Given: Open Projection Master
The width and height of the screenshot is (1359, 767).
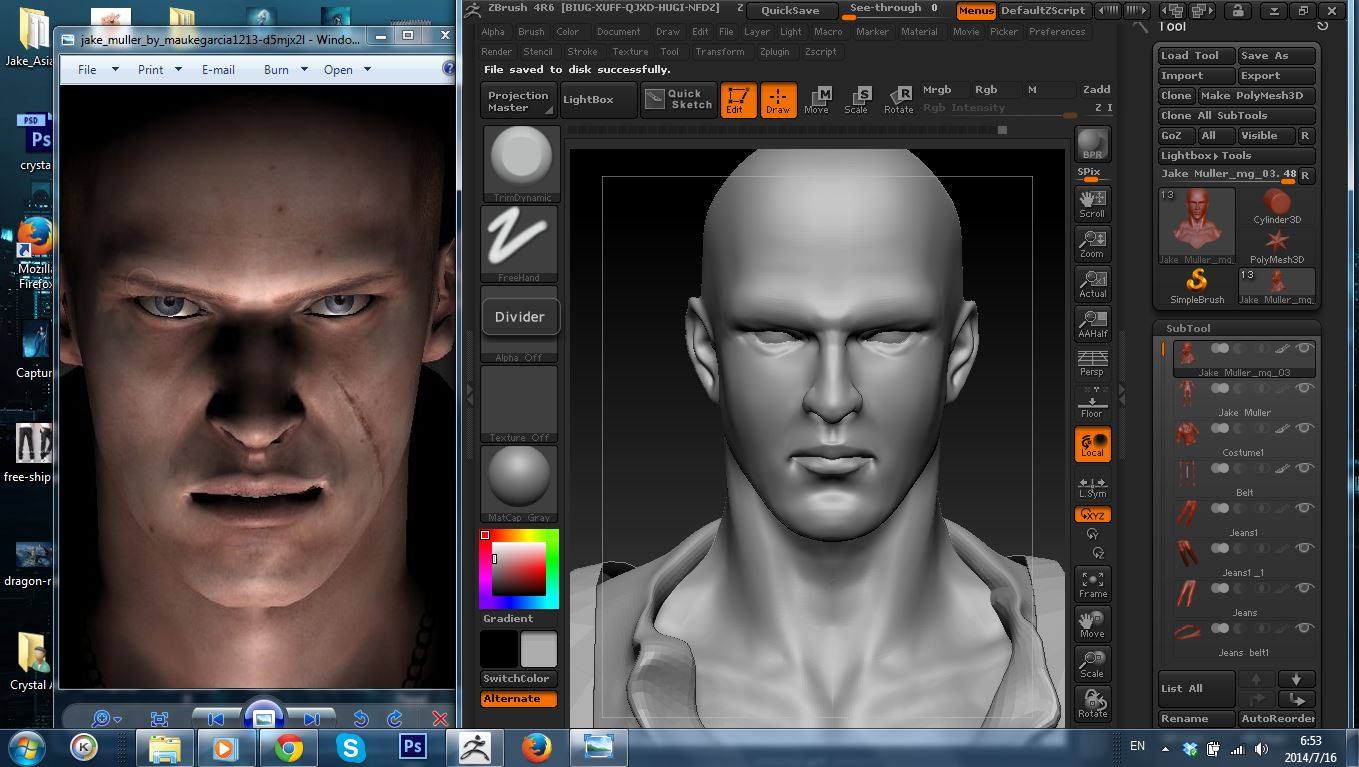Looking at the screenshot, I should (x=518, y=101).
